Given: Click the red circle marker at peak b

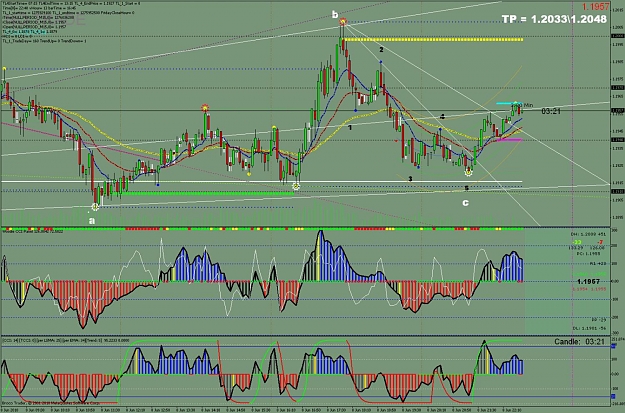Looking at the screenshot, I should pyautogui.click(x=343, y=22).
